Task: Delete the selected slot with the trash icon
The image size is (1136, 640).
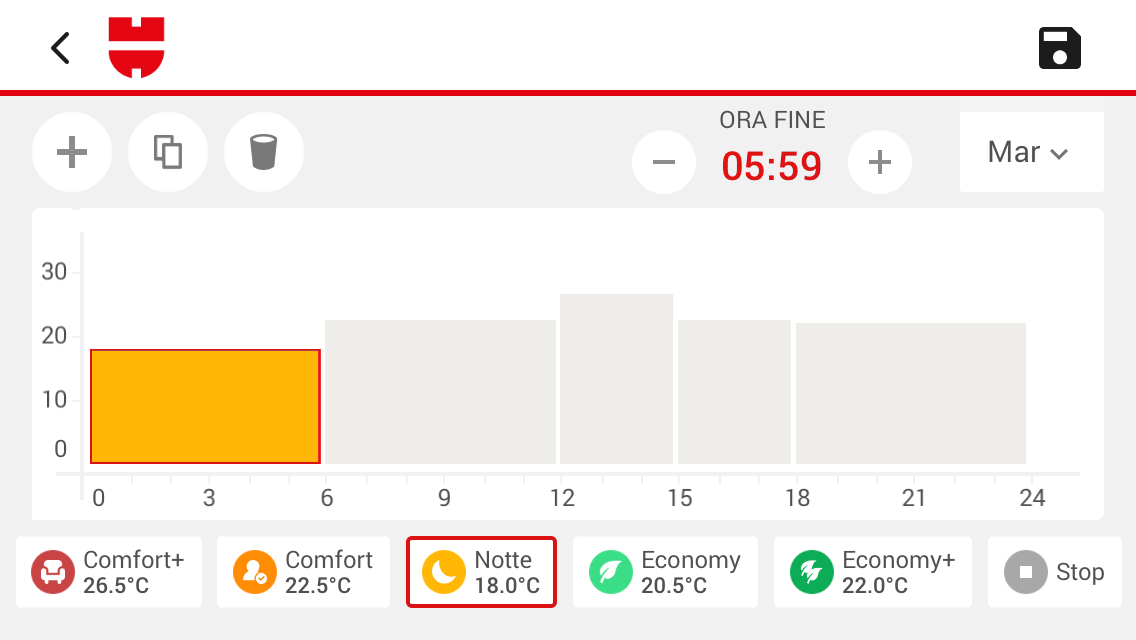Action: pyautogui.click(x=264, y=152)
